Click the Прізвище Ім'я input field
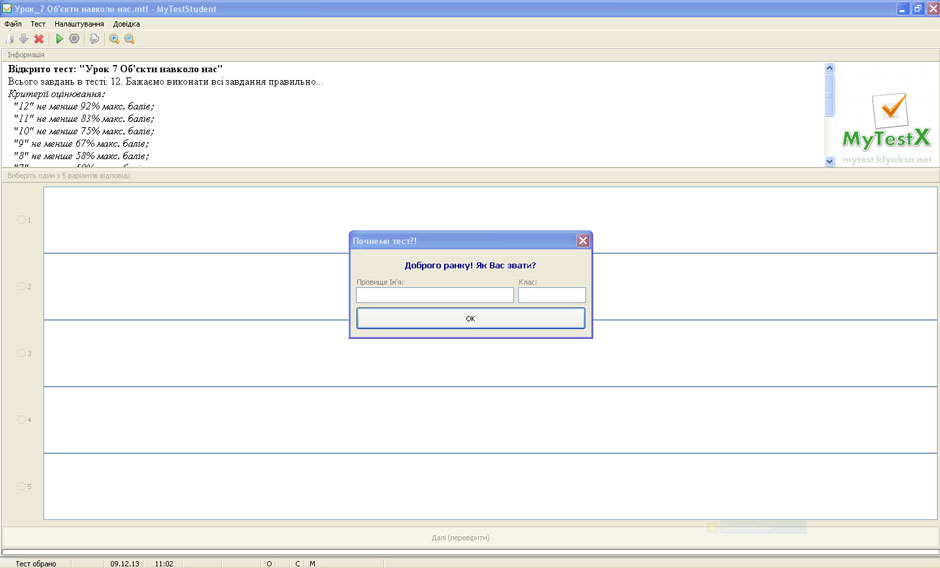 (x=434, y=295)
